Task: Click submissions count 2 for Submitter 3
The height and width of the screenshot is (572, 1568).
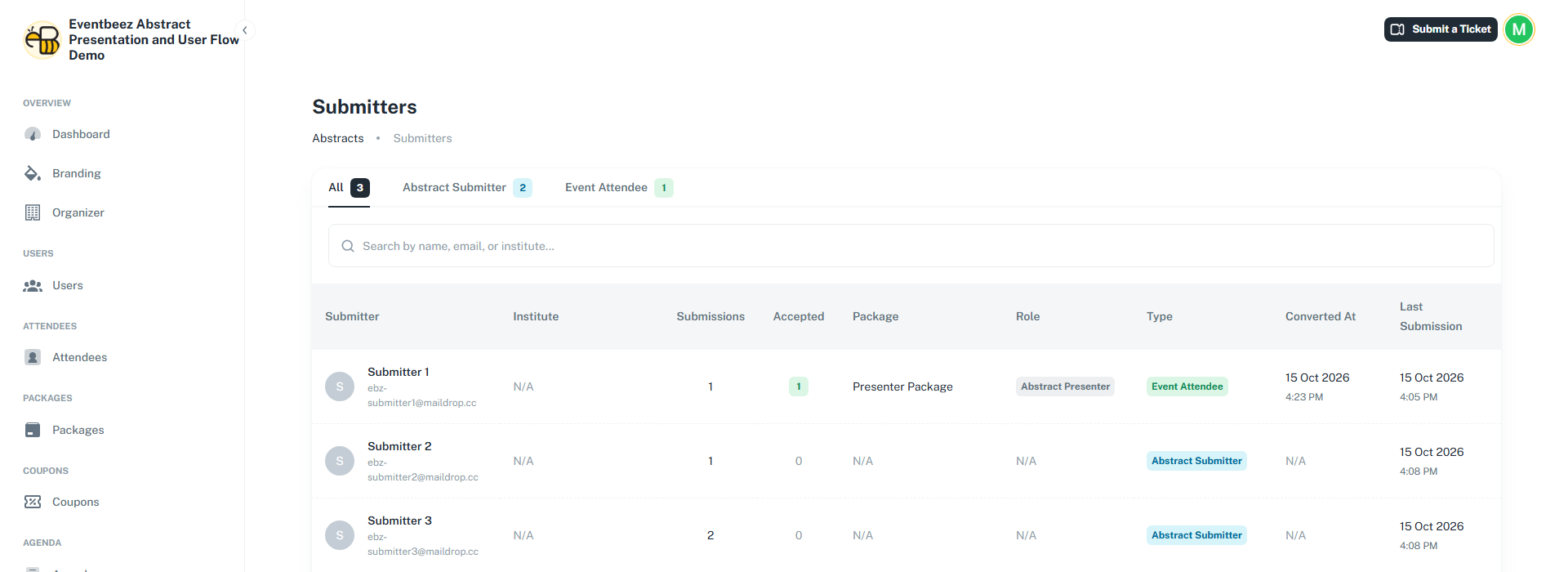Action: (x=710, y=535)
